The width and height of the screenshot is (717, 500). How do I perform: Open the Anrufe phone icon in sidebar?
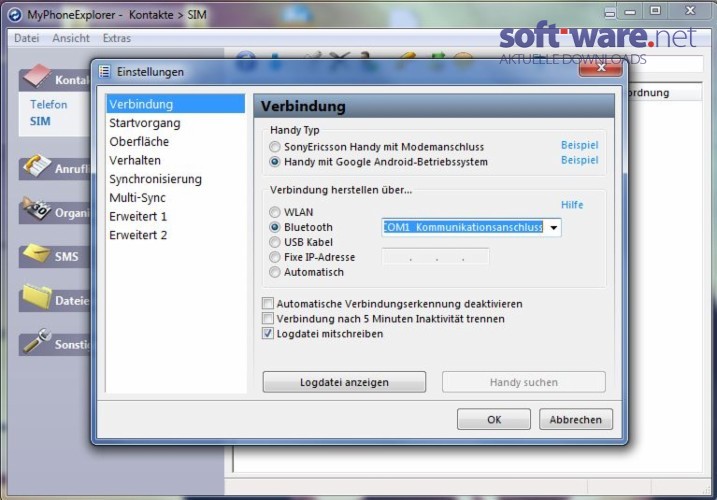pos(37,166)
